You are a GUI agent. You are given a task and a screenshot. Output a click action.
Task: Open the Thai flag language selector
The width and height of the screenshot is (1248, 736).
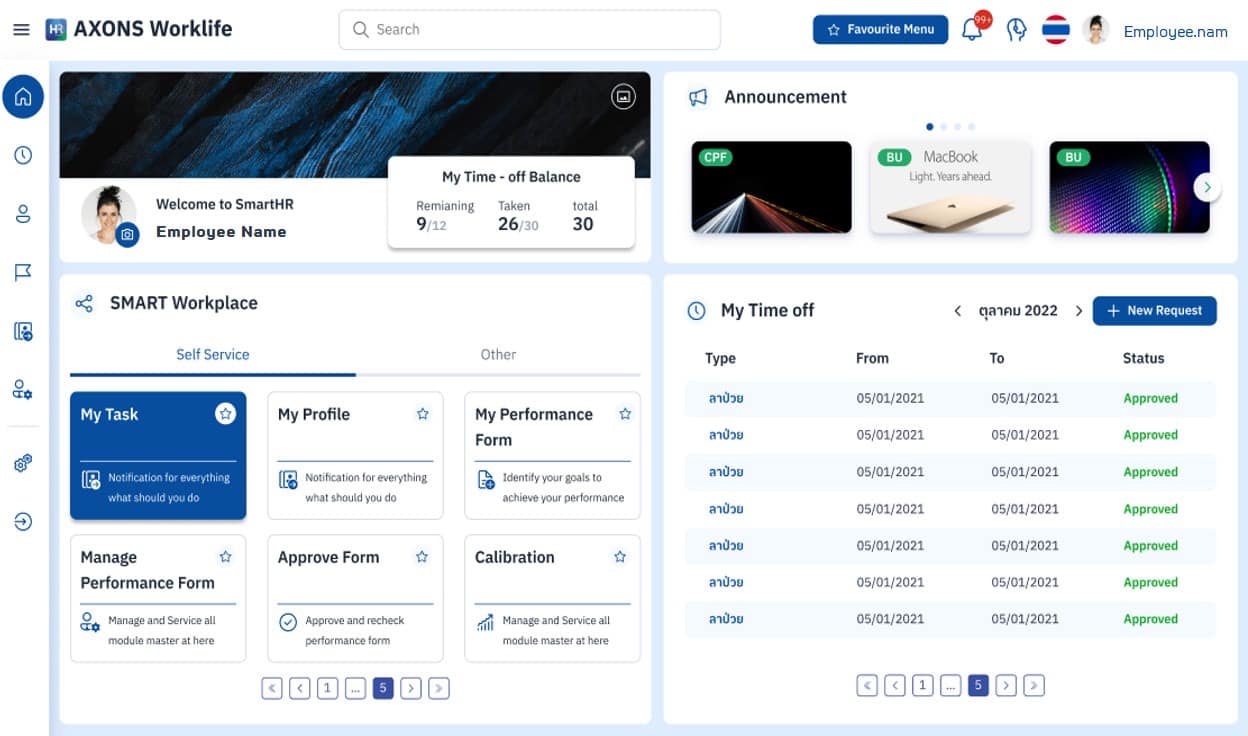tap(1055, 30)
